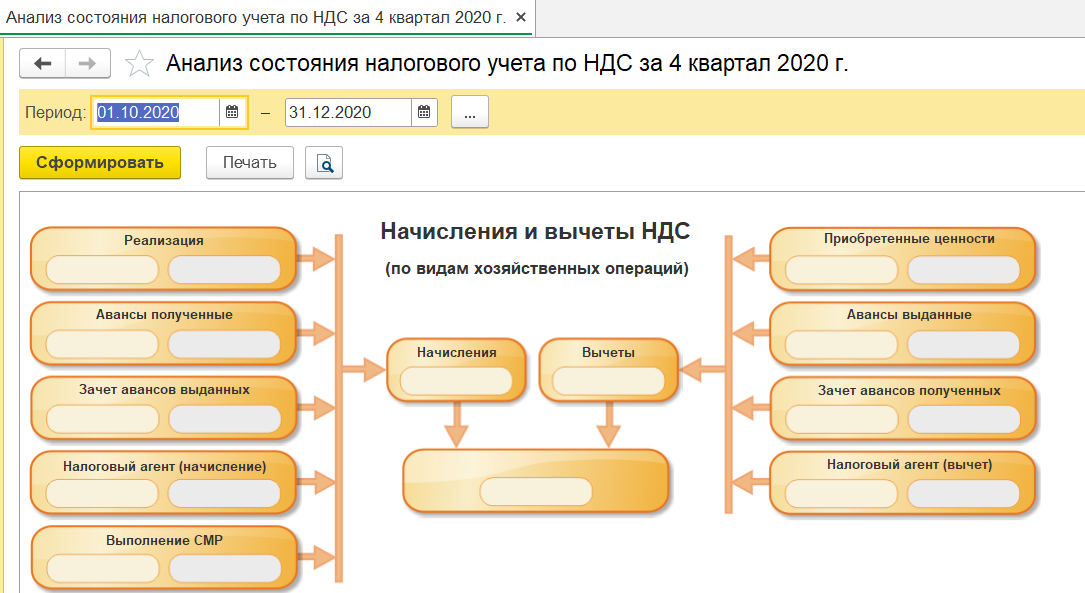Click the Период label
This screenshot has height=593, width=1085.
[55, 112]
